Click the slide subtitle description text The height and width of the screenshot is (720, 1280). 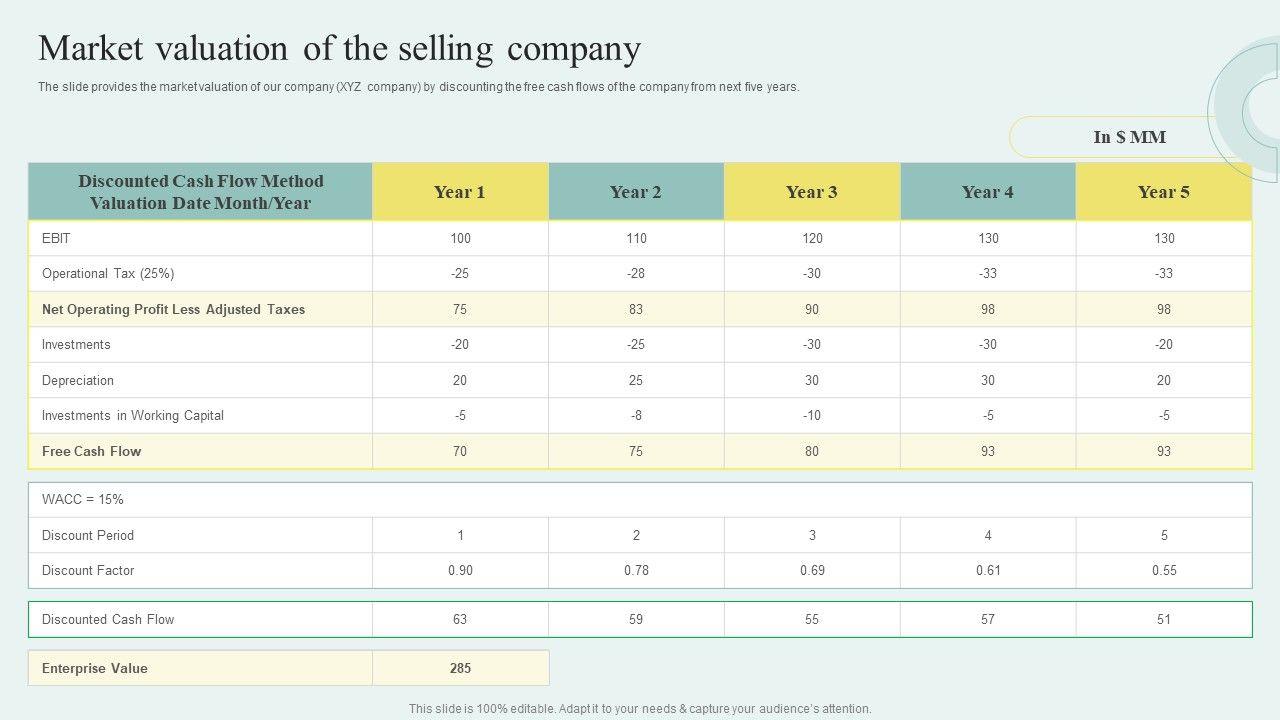coord(419,87)
